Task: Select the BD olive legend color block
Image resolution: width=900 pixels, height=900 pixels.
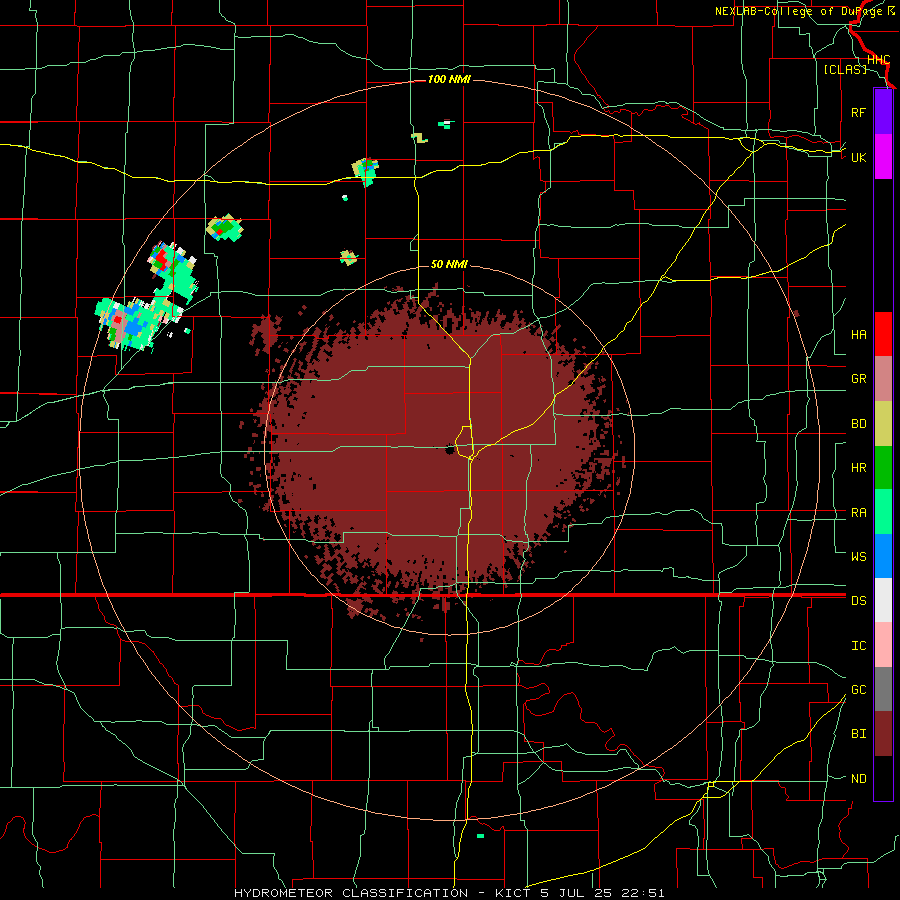Action: coord(883,424)
